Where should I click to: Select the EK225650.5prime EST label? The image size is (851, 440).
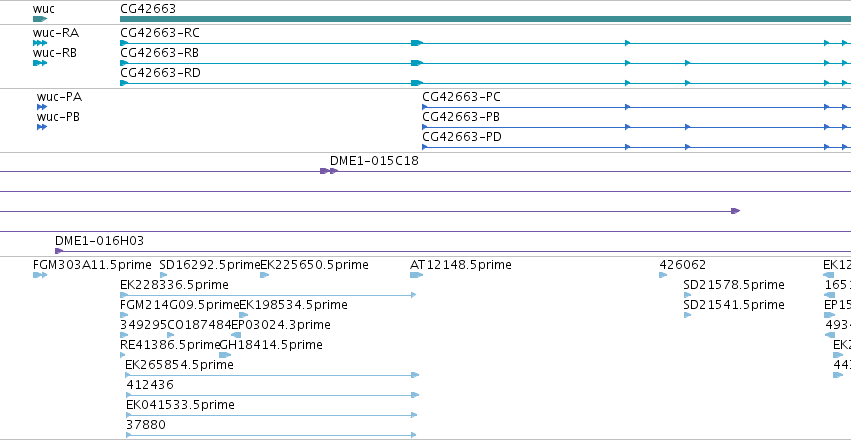click(314, 265)
